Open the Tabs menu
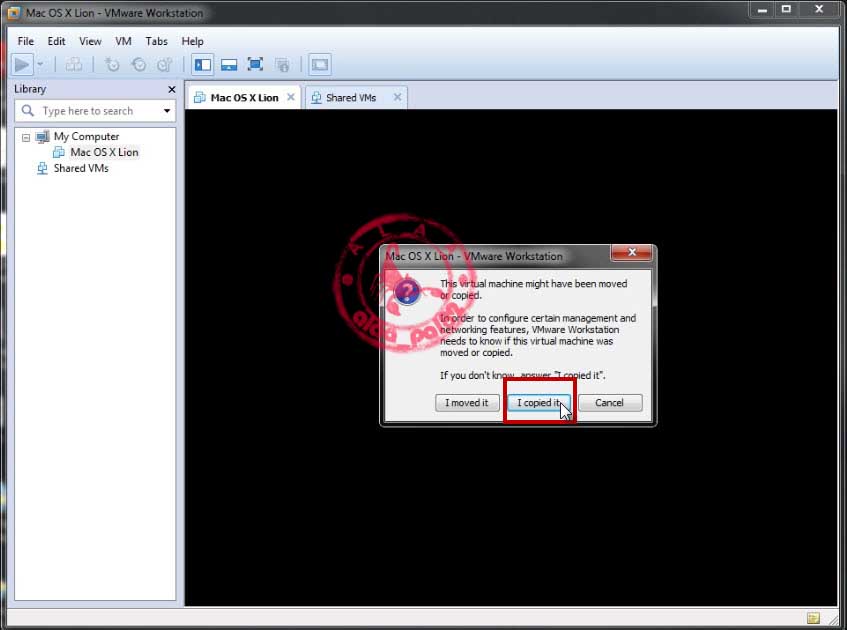 coord(157,41)
